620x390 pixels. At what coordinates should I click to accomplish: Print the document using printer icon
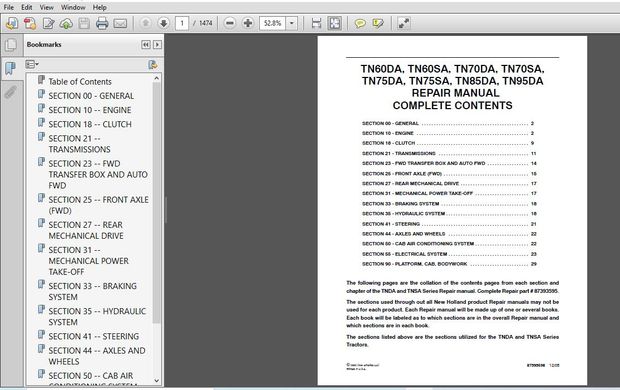[x=102, y=23]
